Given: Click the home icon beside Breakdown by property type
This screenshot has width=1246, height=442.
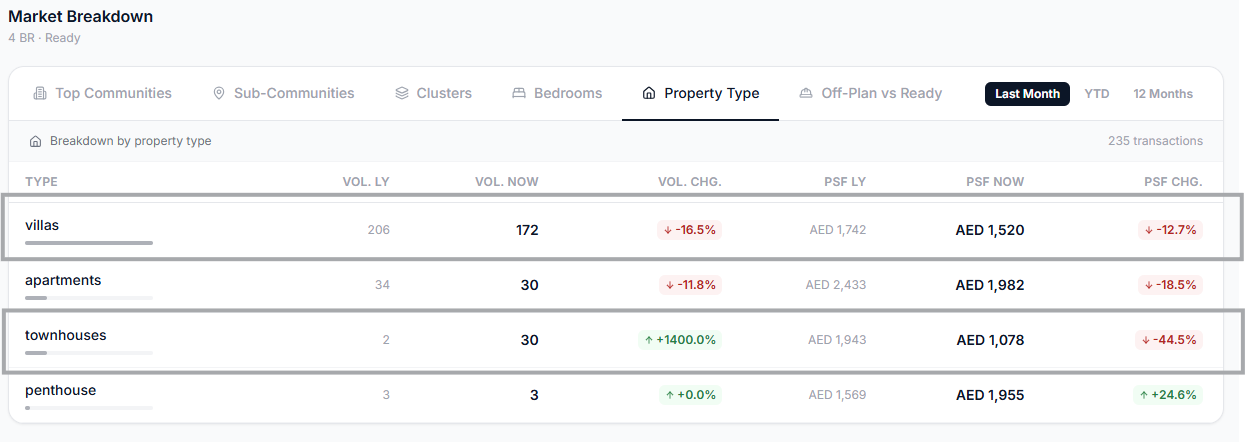Looking at the screenshot, I should [x=36, y=141].
